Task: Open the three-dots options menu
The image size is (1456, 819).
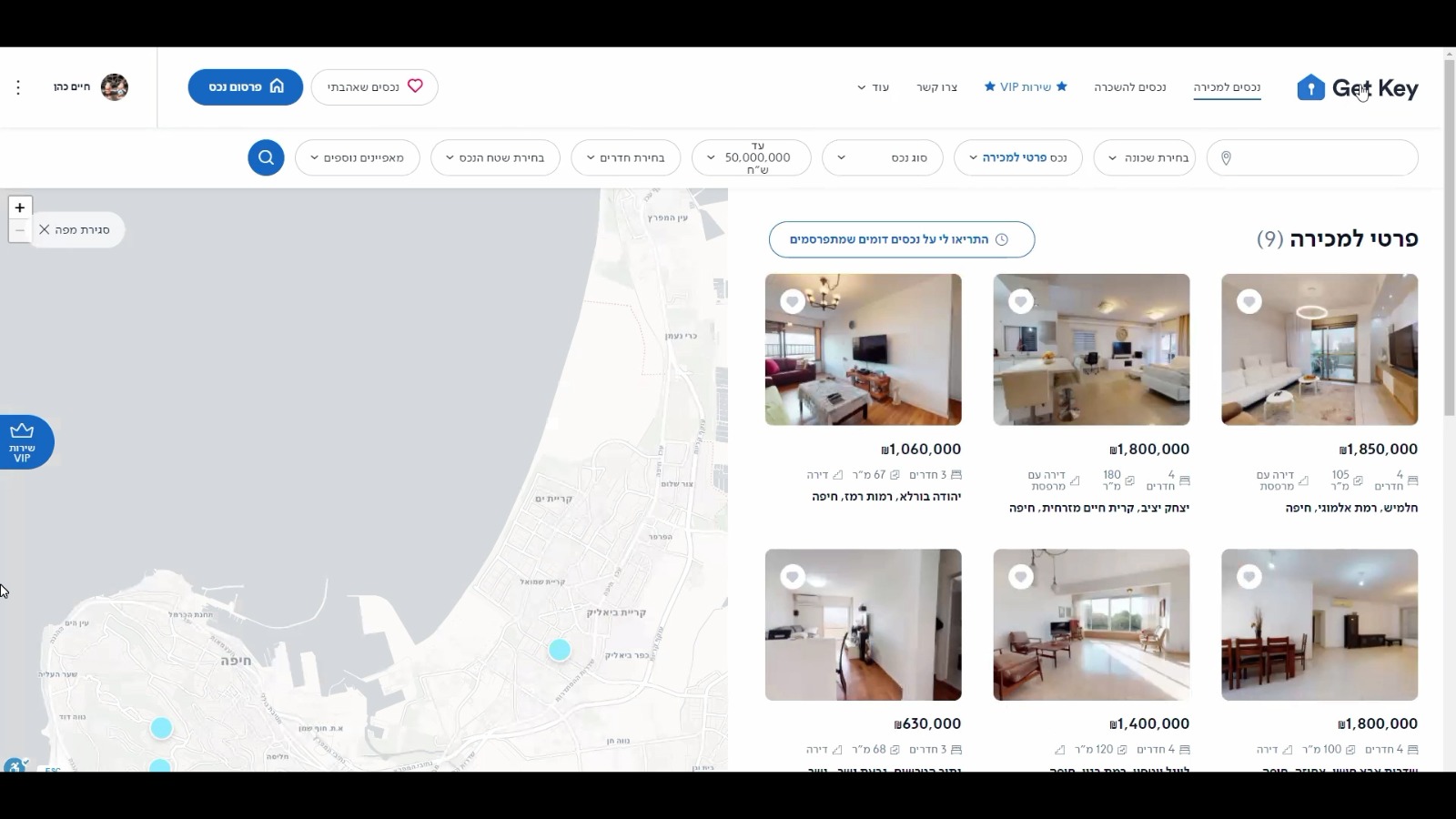Action: click(x=18, y=87)
